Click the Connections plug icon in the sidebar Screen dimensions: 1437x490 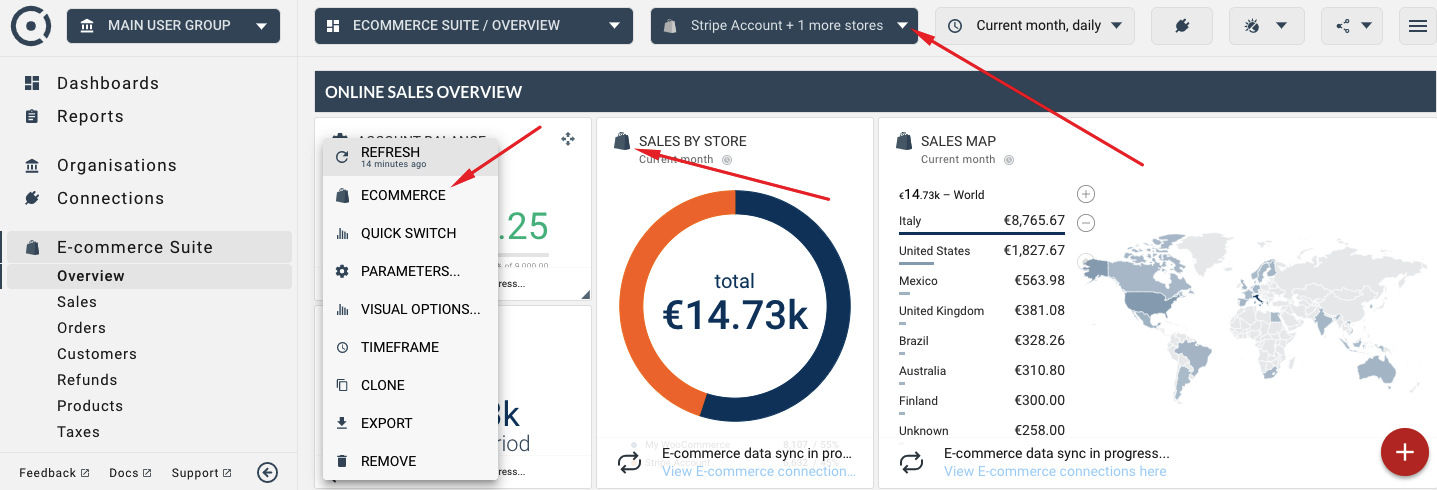pos(32,198)
